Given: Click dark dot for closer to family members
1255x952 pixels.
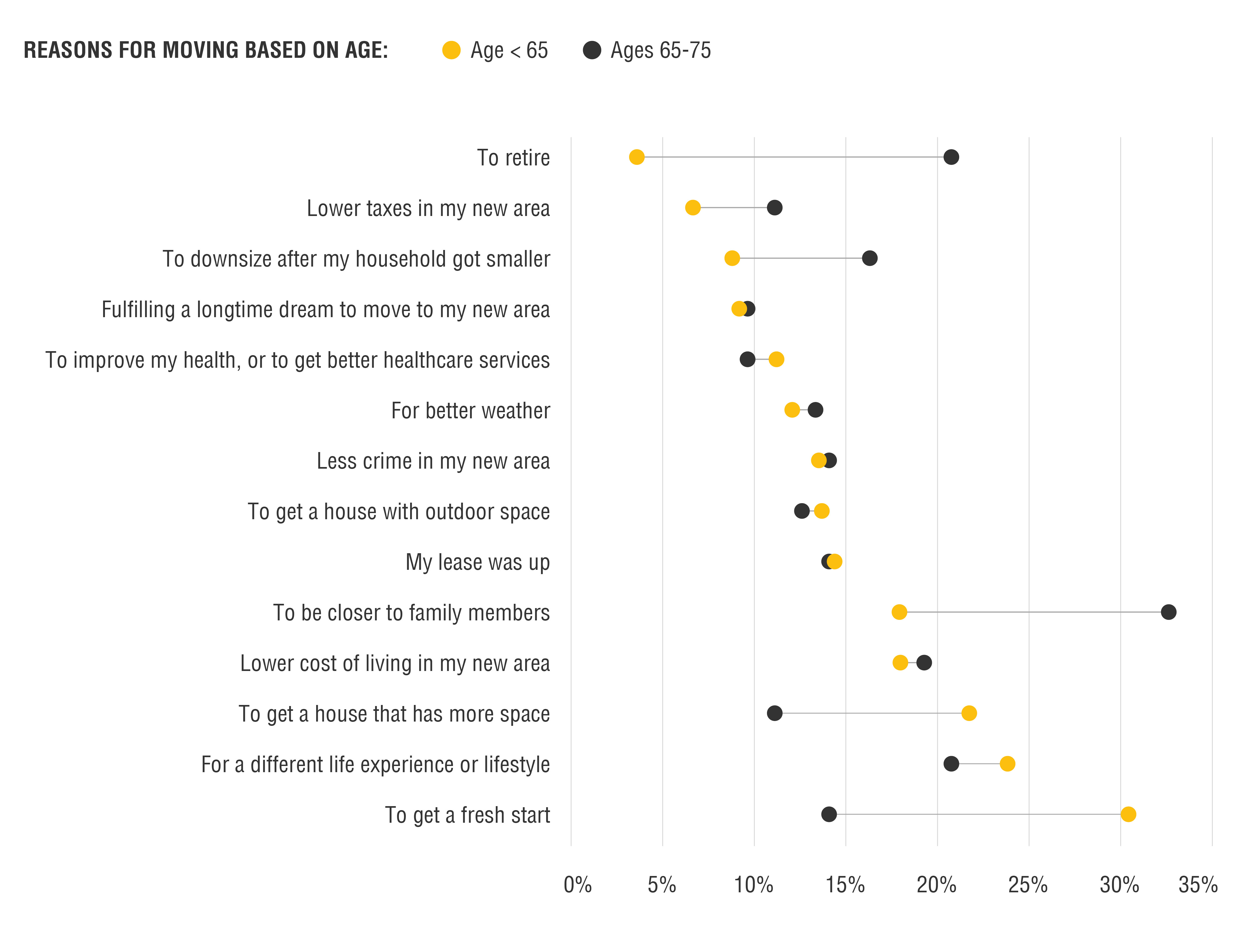Looking at the screenshot, I should [x=1168, y=612].
